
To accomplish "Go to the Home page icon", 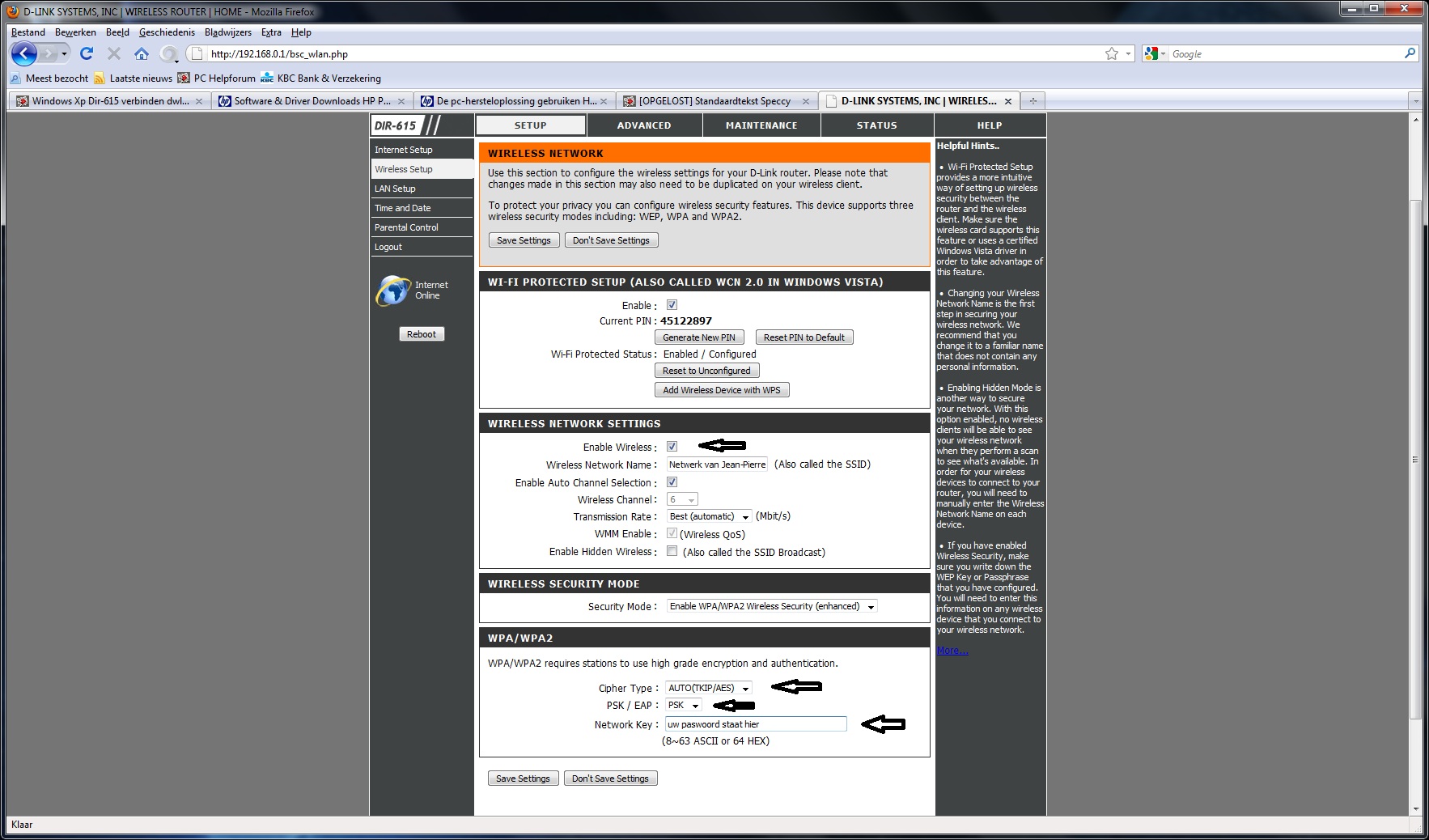I will [x=142, y=53].
